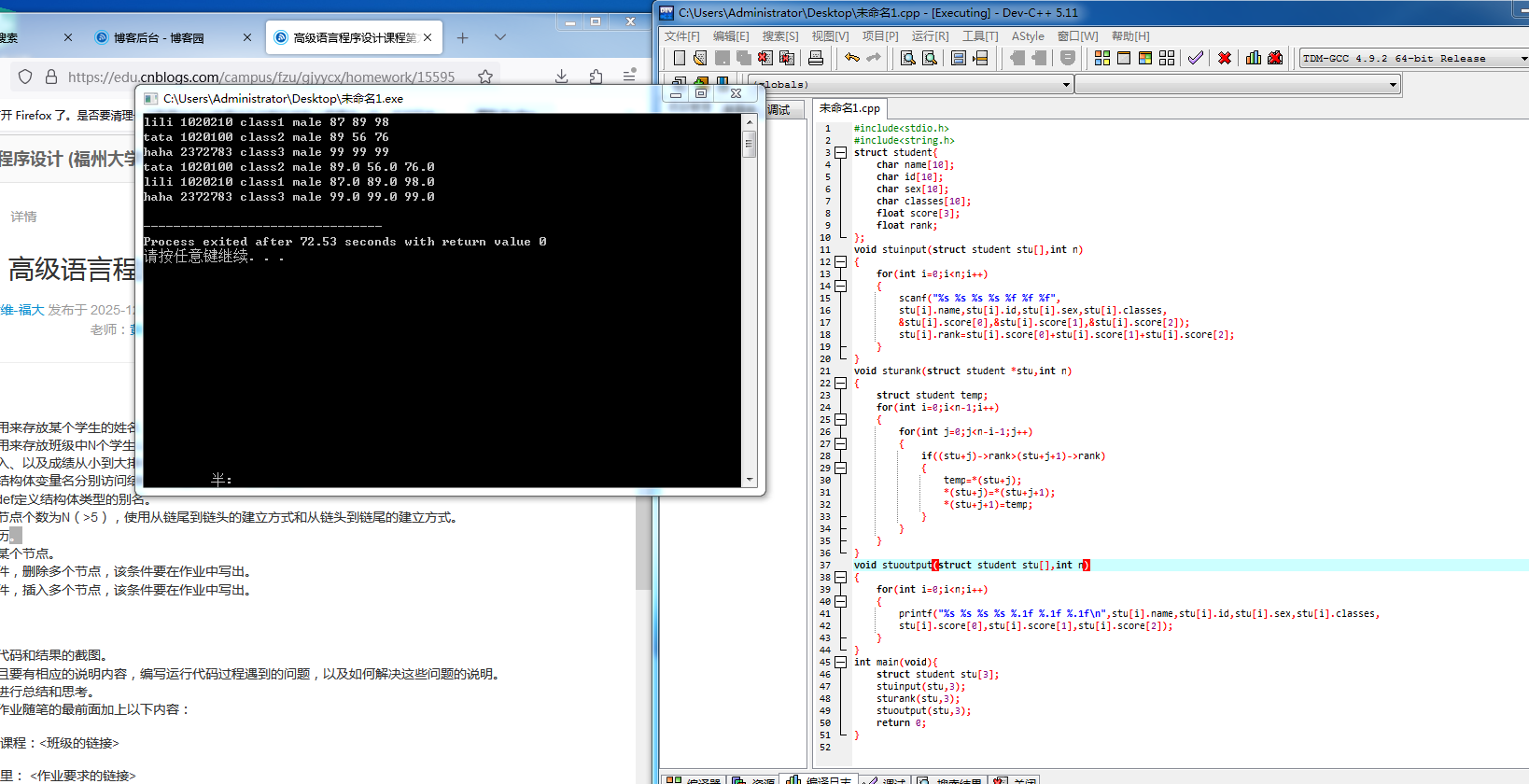Click the Print icon in Dev-C++
Screen dimensions: 1529x784
[816, 58]
